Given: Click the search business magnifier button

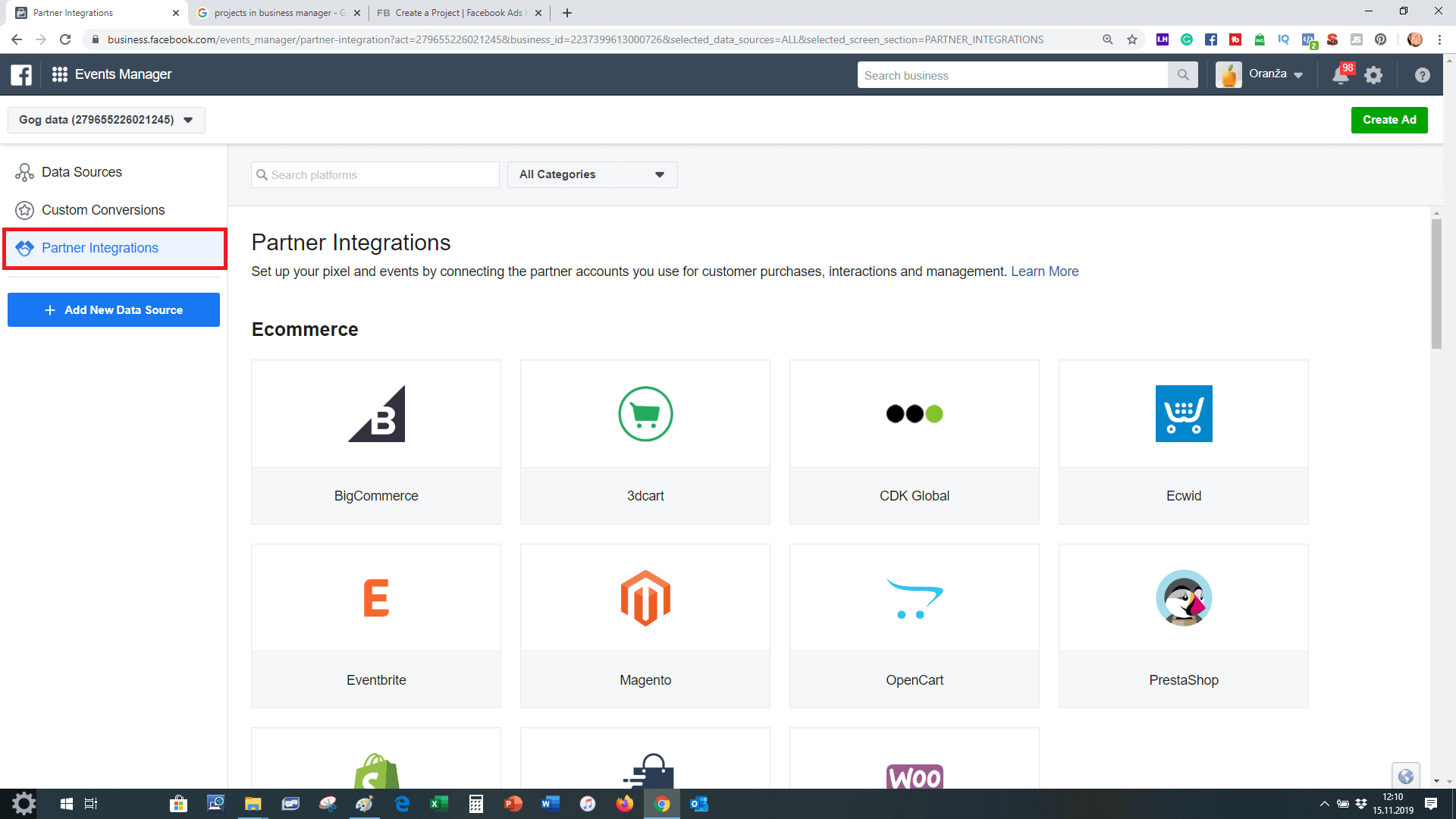Looking at the screenshot, I should [1183, 75].
